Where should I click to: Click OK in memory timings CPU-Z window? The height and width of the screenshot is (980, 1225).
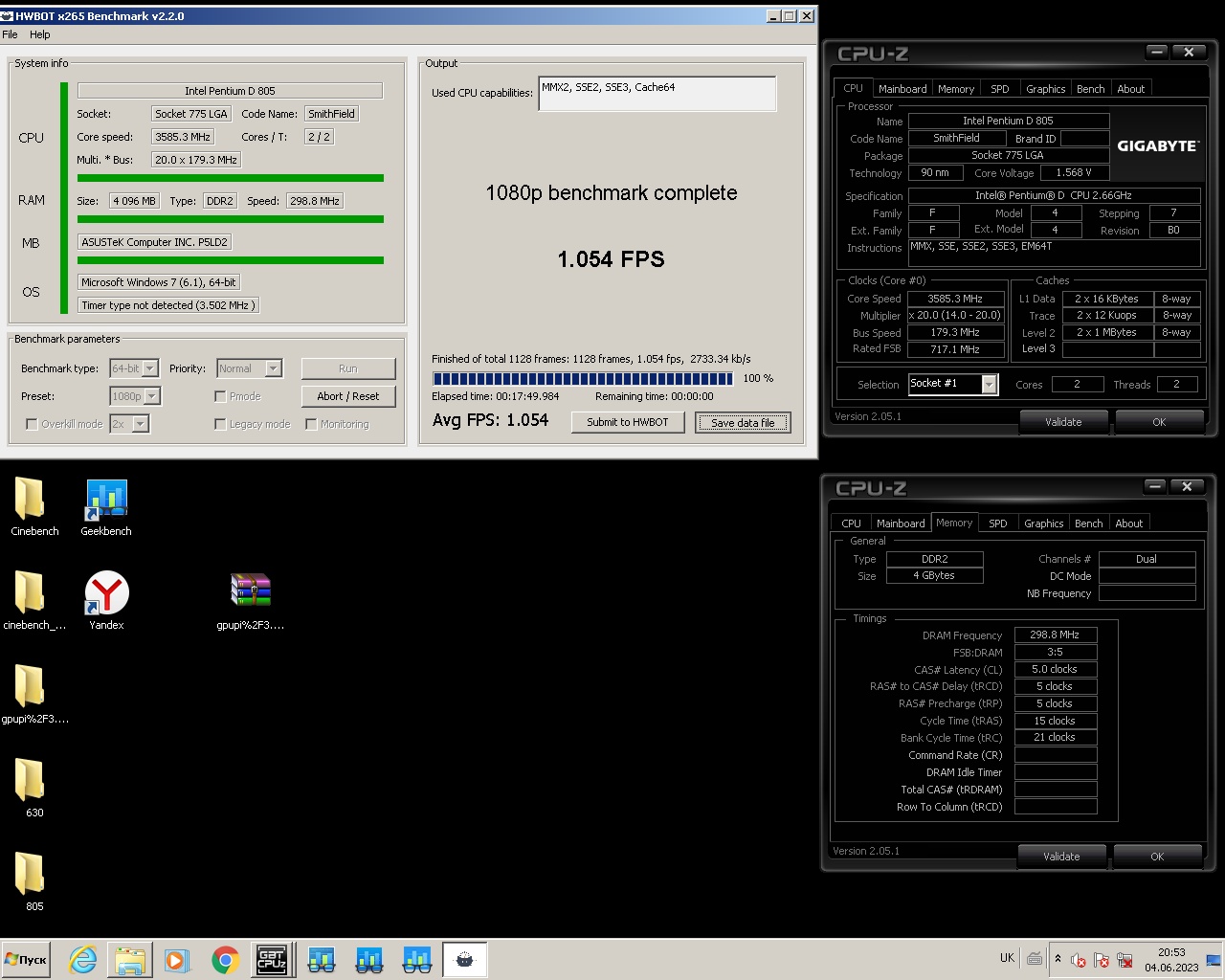coord(1157,857)
